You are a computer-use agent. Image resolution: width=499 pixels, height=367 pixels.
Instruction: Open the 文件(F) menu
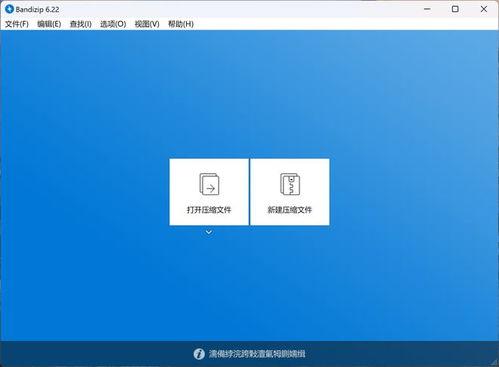17,24
